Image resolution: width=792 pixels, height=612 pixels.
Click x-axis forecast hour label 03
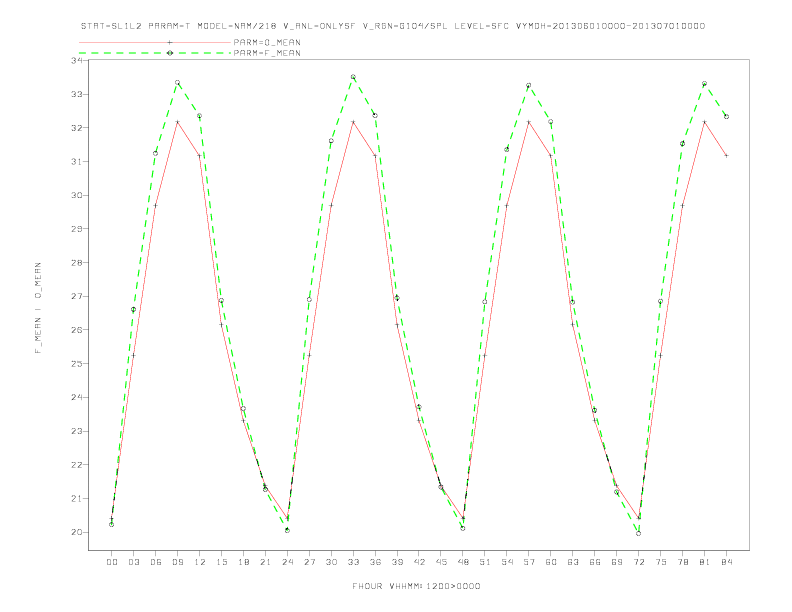133,562
